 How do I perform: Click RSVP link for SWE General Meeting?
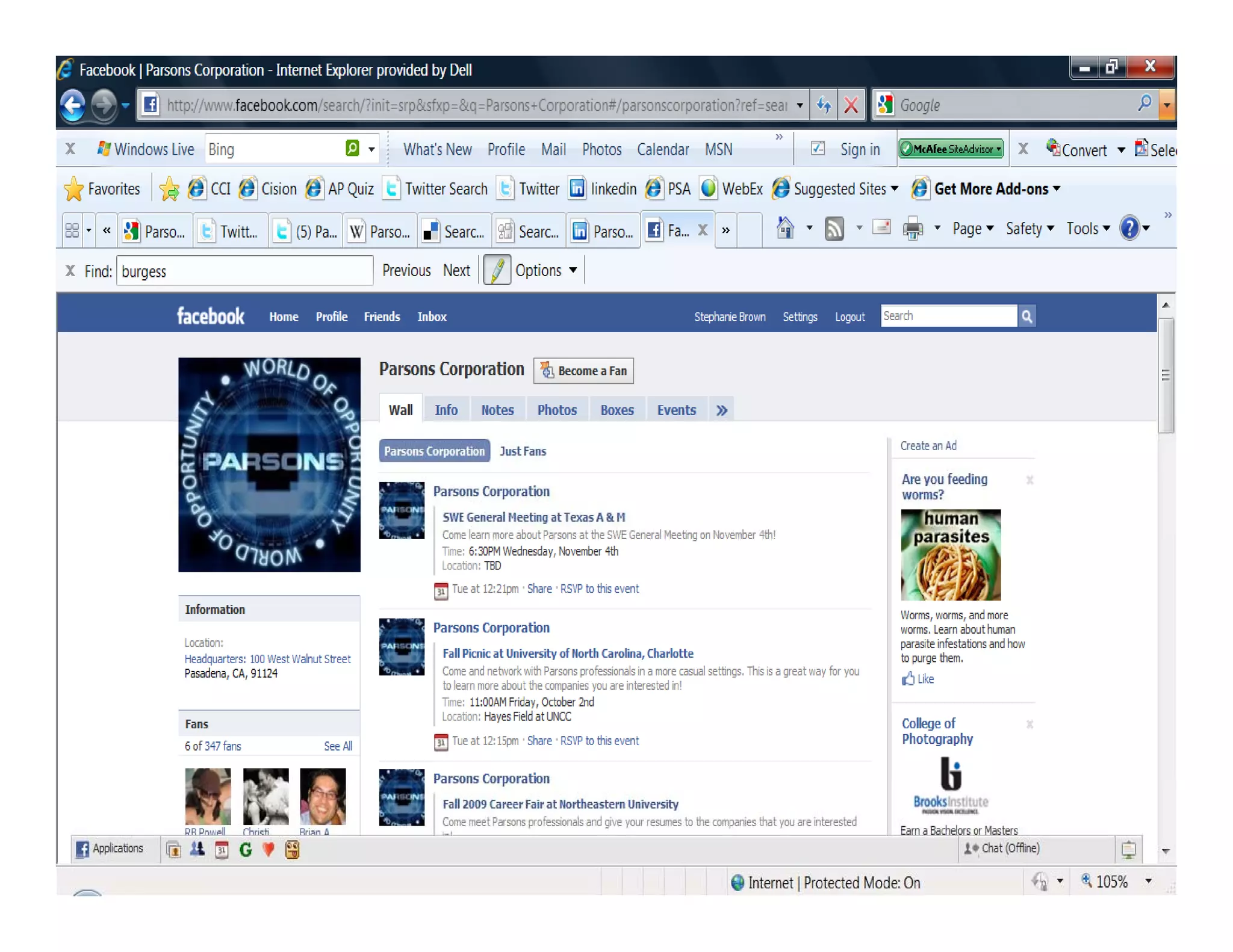(x=599, y=589)
